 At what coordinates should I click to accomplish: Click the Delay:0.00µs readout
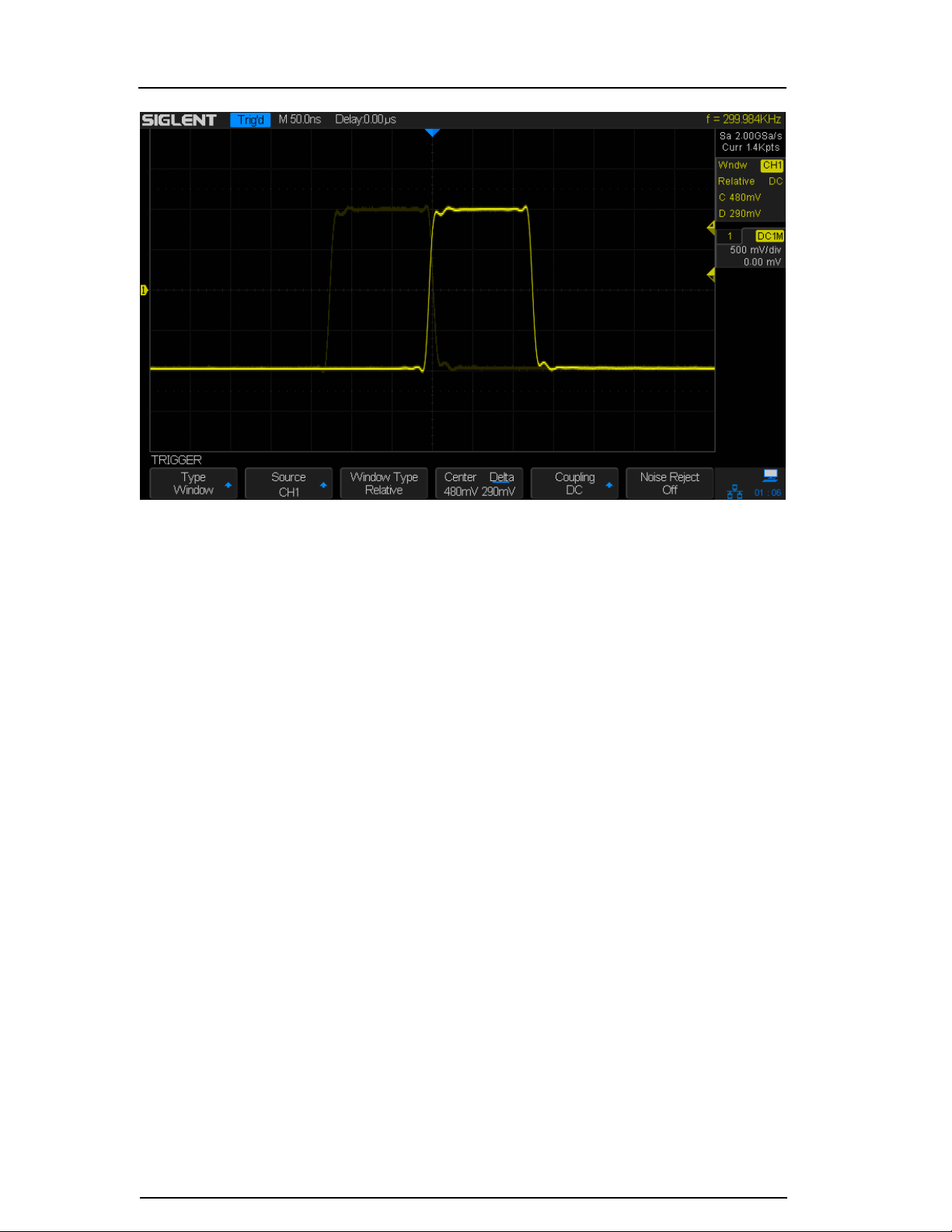click(365, 120)
